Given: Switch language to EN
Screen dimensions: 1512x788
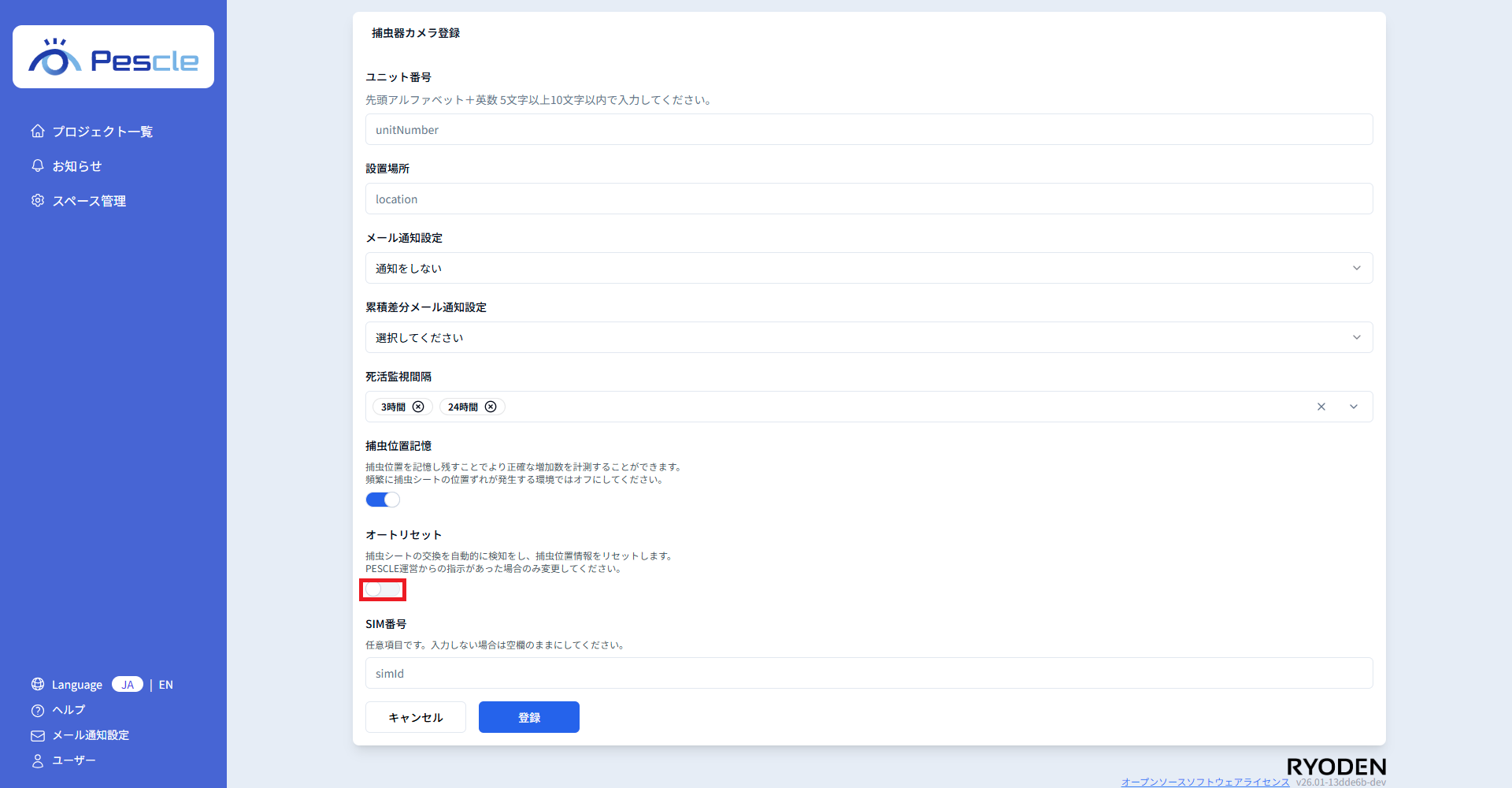Looking at the screenshot, I should click(165, 685).
